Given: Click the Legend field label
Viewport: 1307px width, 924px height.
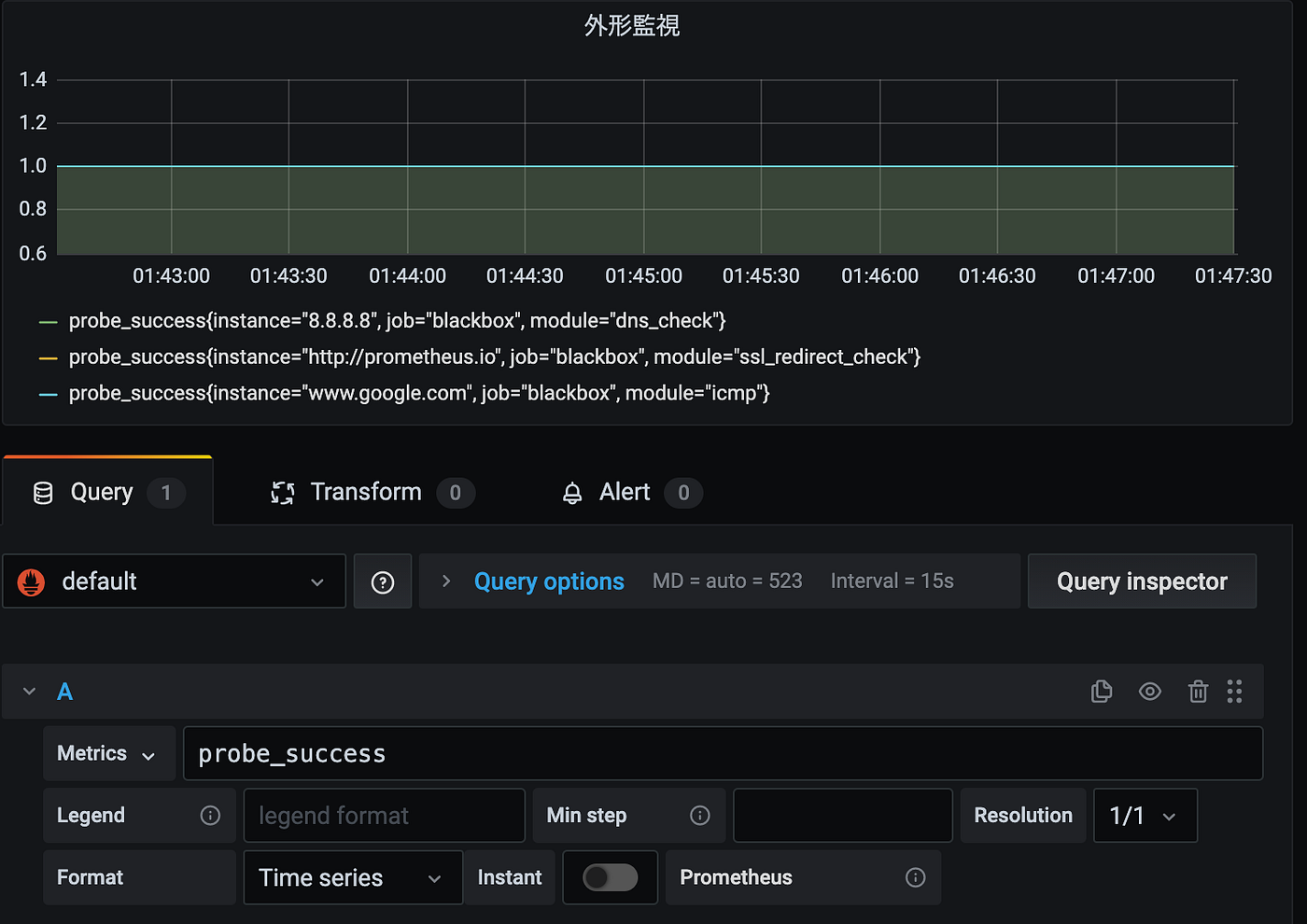Looking at the screenshot, I should (x=91, y=816).
